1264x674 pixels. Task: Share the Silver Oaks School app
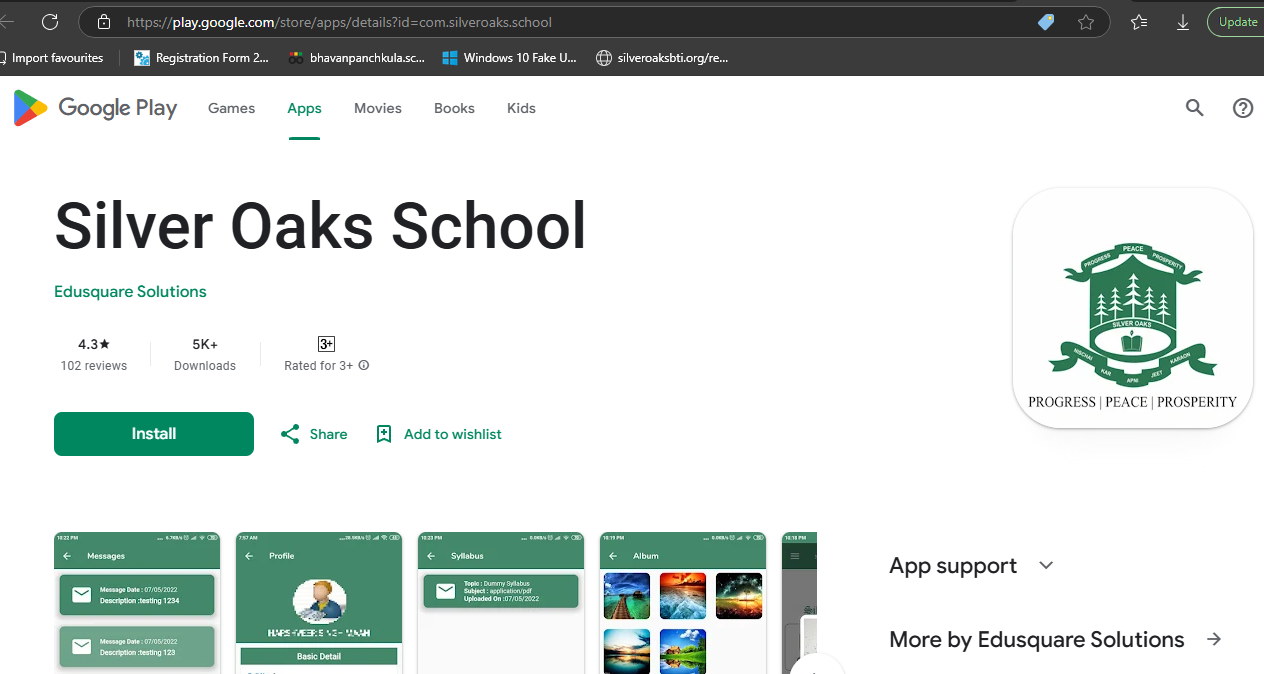point(313,434)
